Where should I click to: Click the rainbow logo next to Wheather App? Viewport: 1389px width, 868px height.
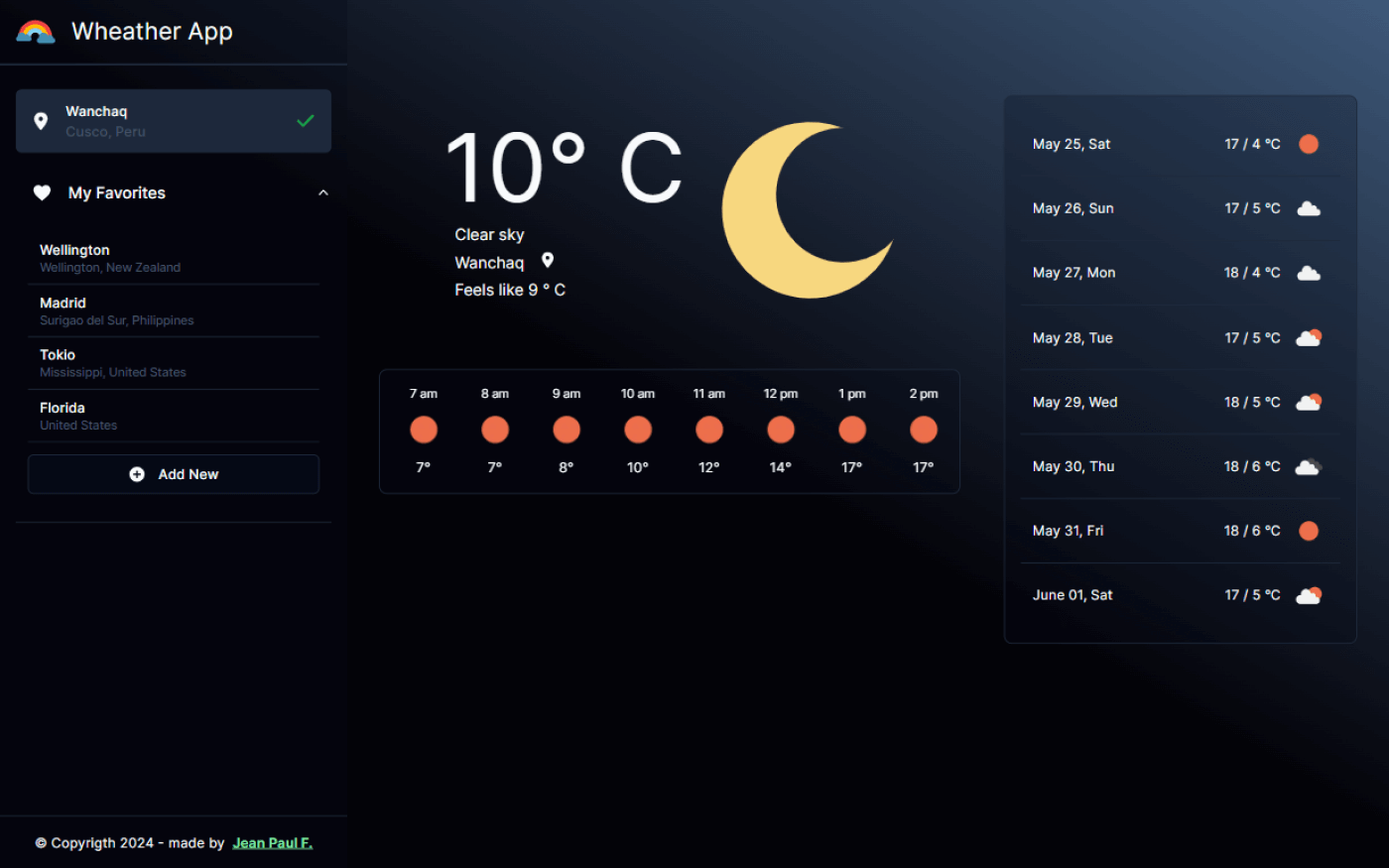tap(35, 31)
